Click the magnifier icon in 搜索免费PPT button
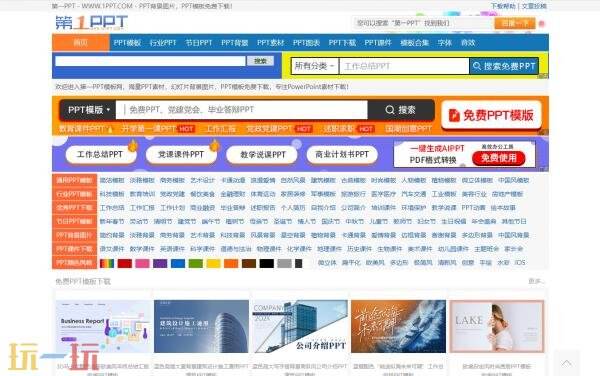This screenshot has width=600, height=376. (477, 66)
